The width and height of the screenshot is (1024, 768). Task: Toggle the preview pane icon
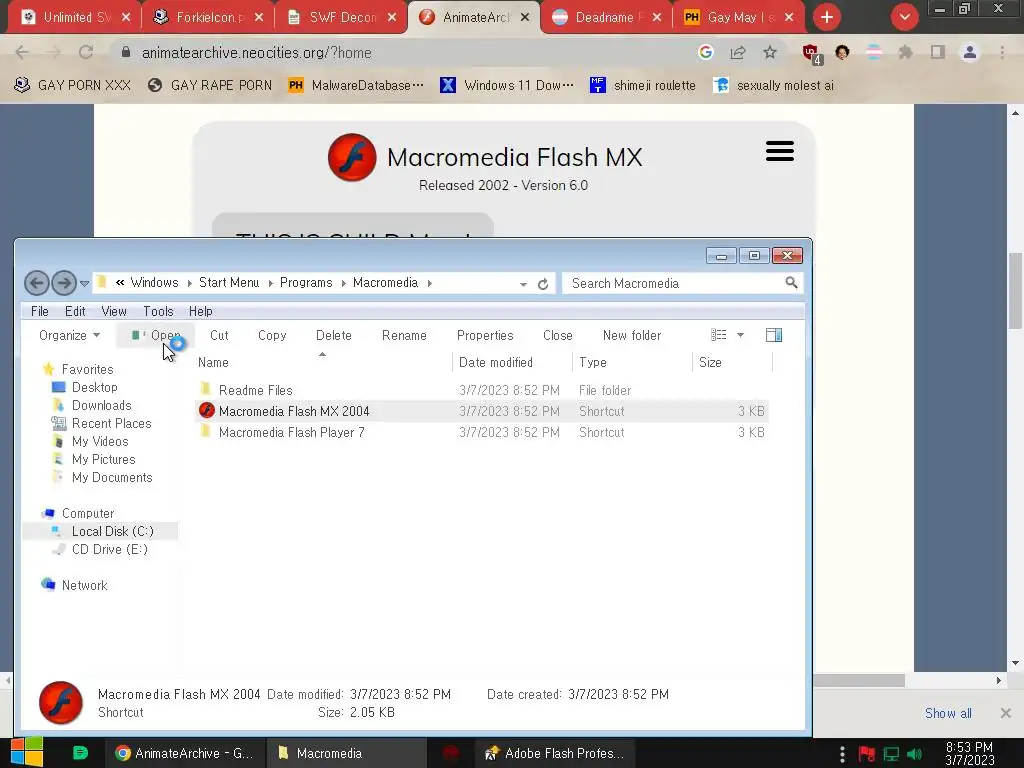(x=774, y=335)
